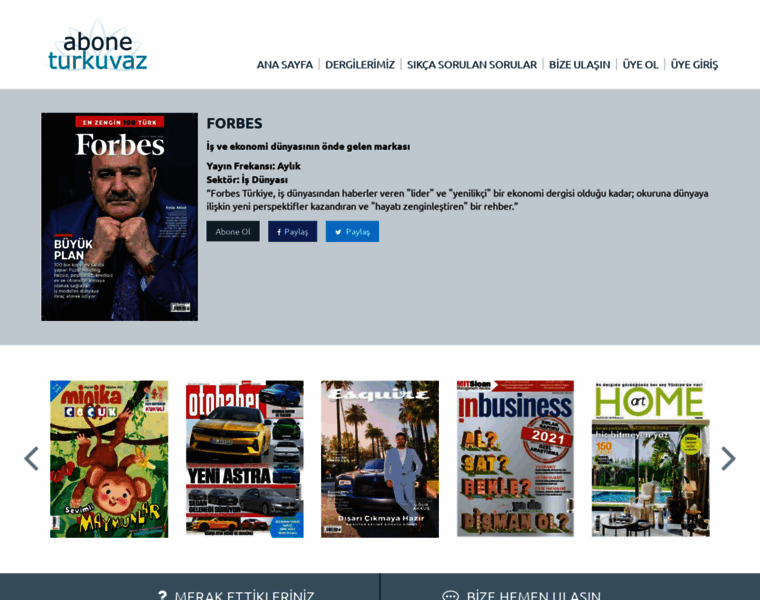Click the chat bubble icon in footer
The width and height of the screenshot is (760, 600).
(450, 595)
